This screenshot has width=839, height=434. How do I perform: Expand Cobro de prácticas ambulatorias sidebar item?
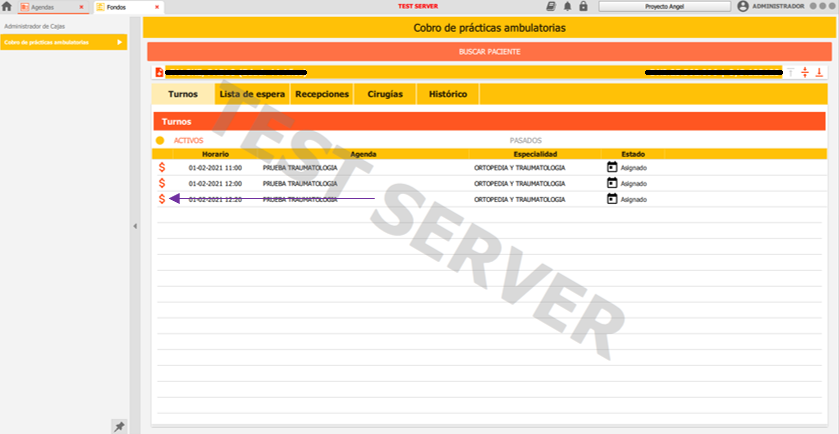point(120,43)
